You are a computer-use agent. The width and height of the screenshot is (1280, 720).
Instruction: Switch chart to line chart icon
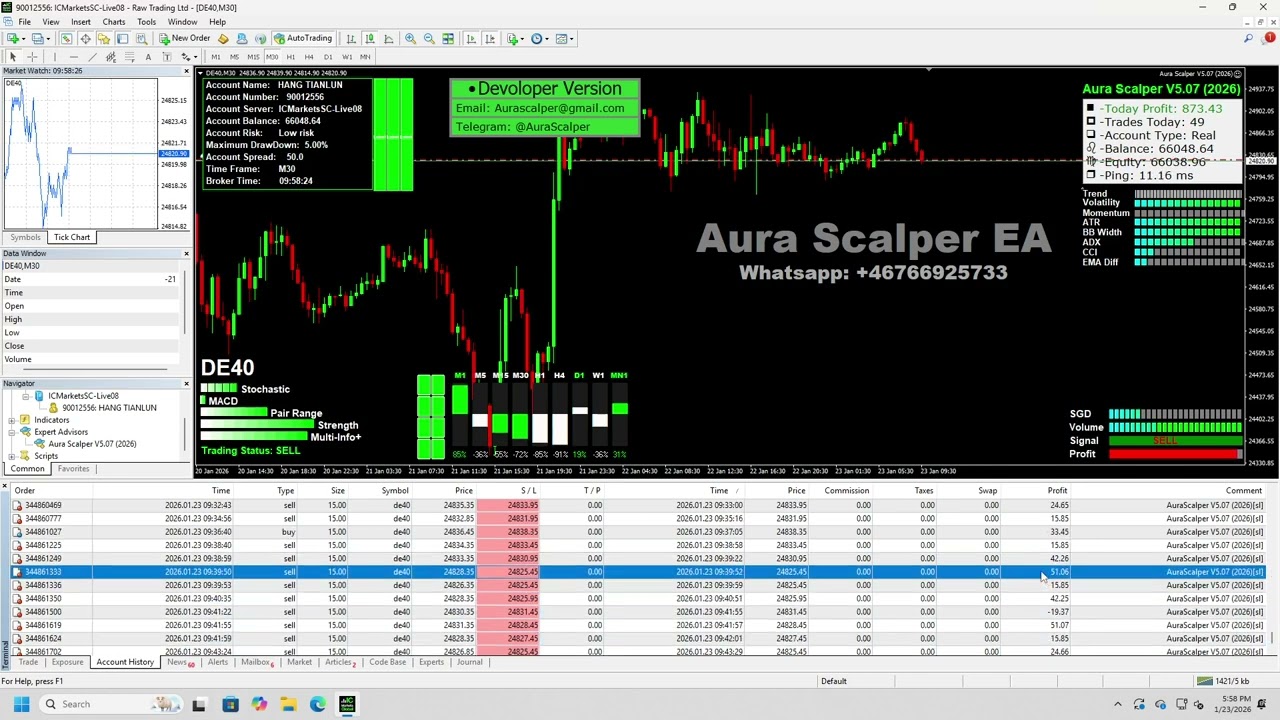(x=388, y=38)
